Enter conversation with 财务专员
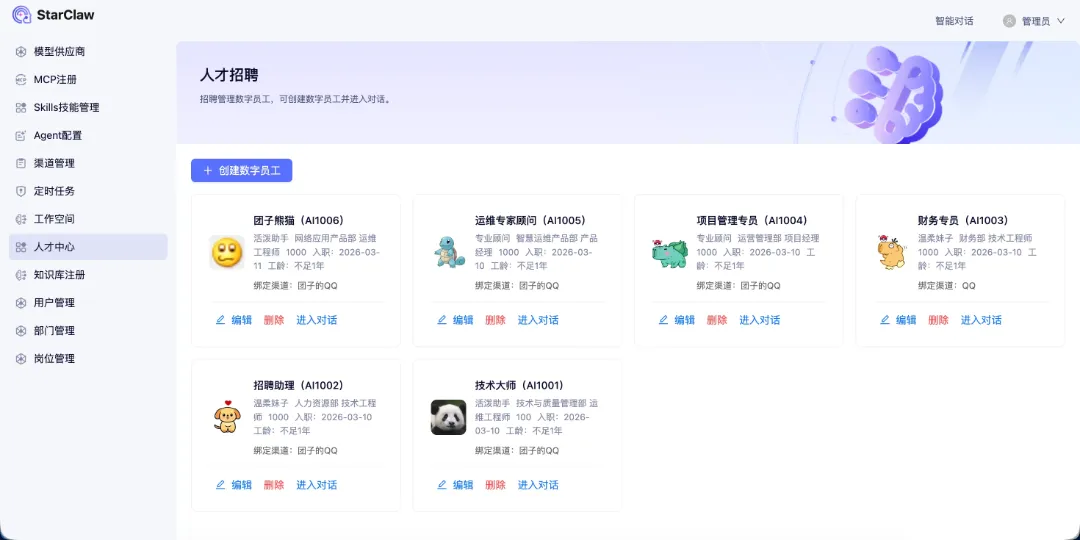The height and width of the screenshot is (540, 1080). tap(982, 320)
